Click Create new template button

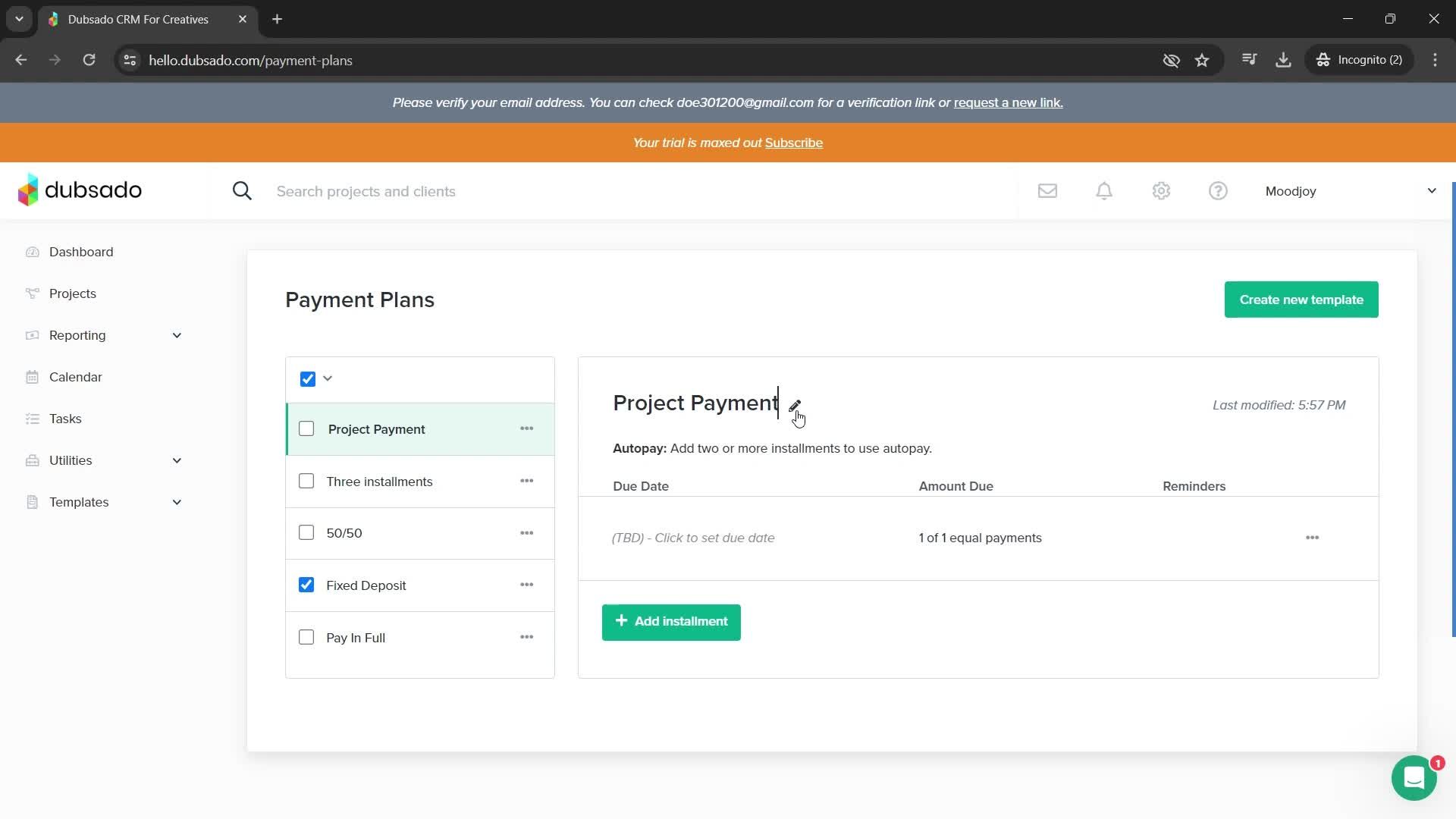coord(1301,300)
